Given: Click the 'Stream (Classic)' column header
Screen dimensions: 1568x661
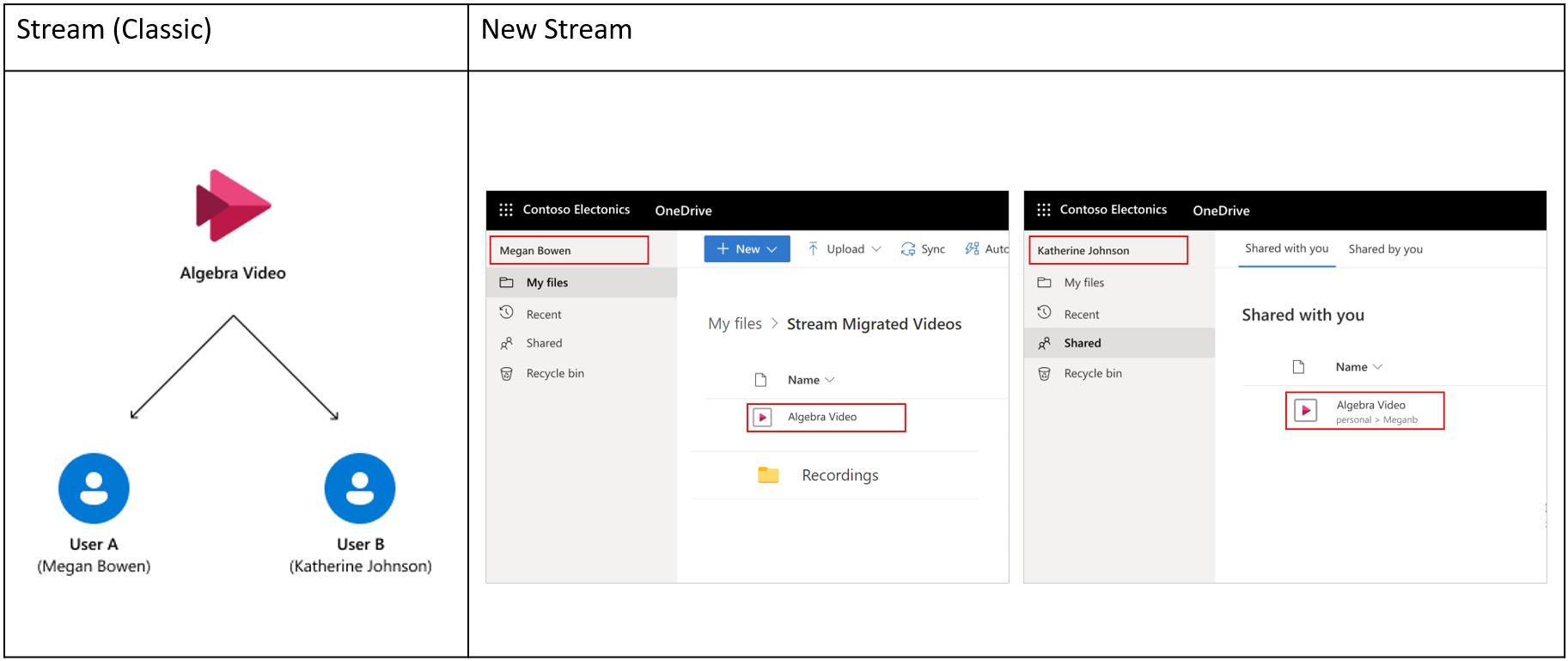Looking at the screenshot, I should 114,30.
